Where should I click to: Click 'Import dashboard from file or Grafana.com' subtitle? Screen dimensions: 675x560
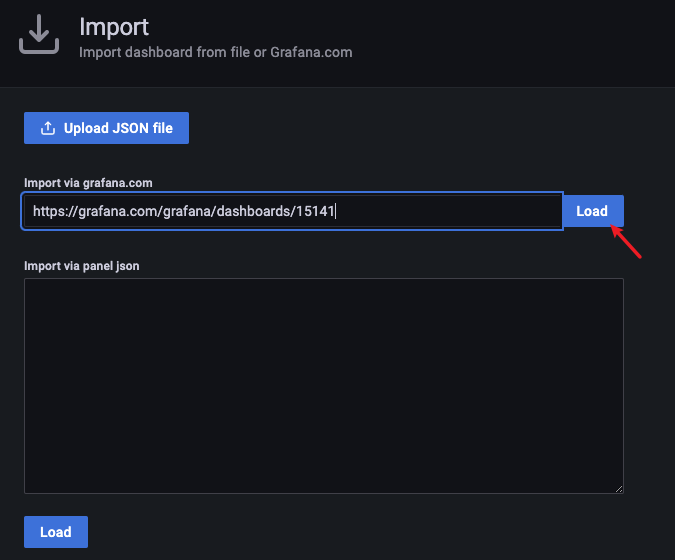tap(216, 53)
